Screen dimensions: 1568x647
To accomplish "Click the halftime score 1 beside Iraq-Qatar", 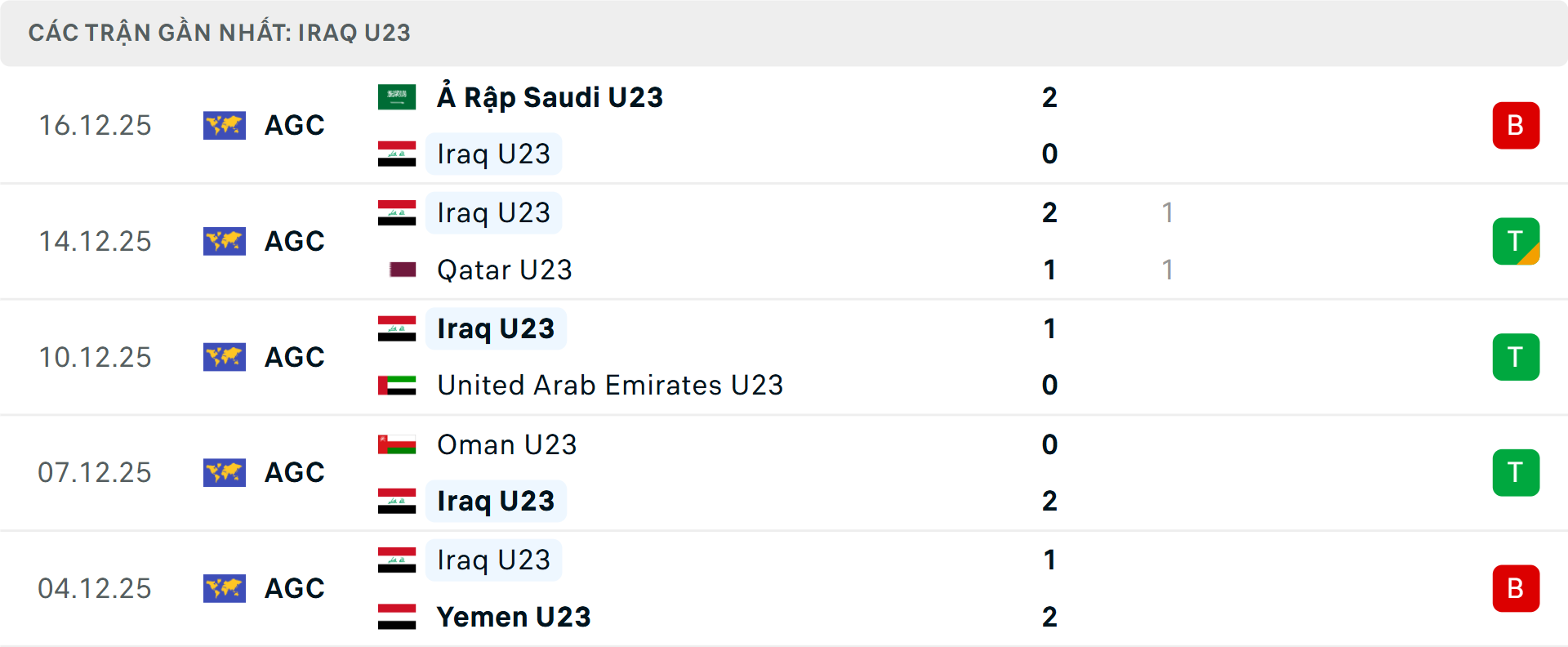I will (1167, 213).
